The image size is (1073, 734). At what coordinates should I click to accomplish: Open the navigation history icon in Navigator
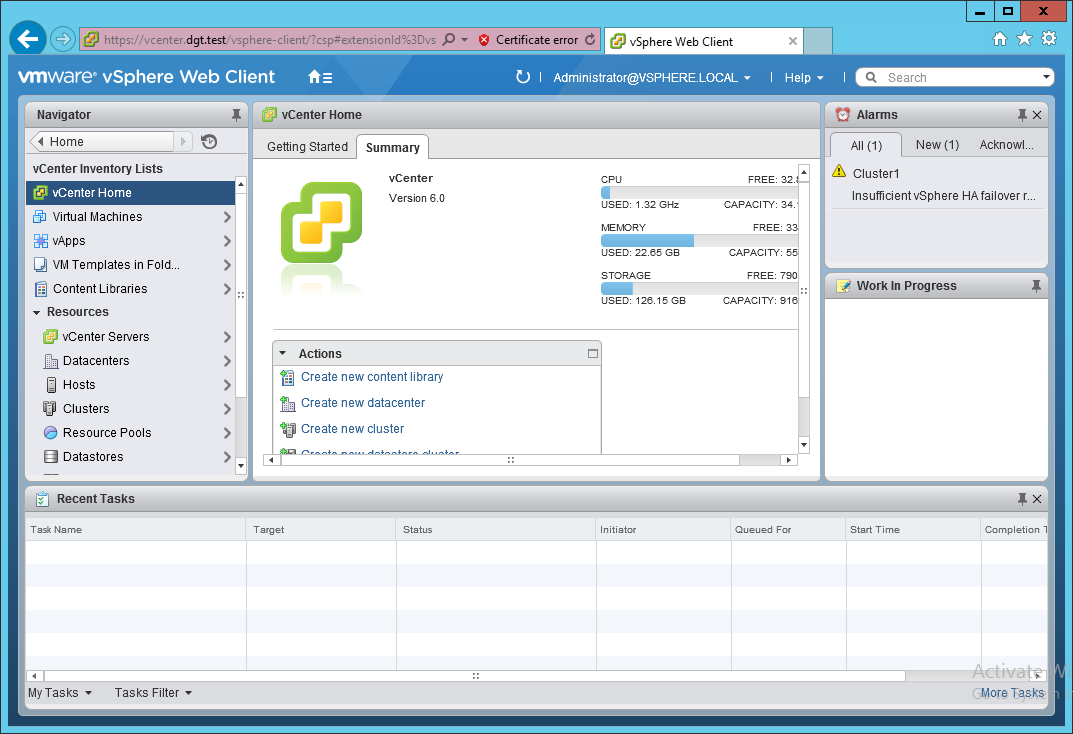(209, 142)
